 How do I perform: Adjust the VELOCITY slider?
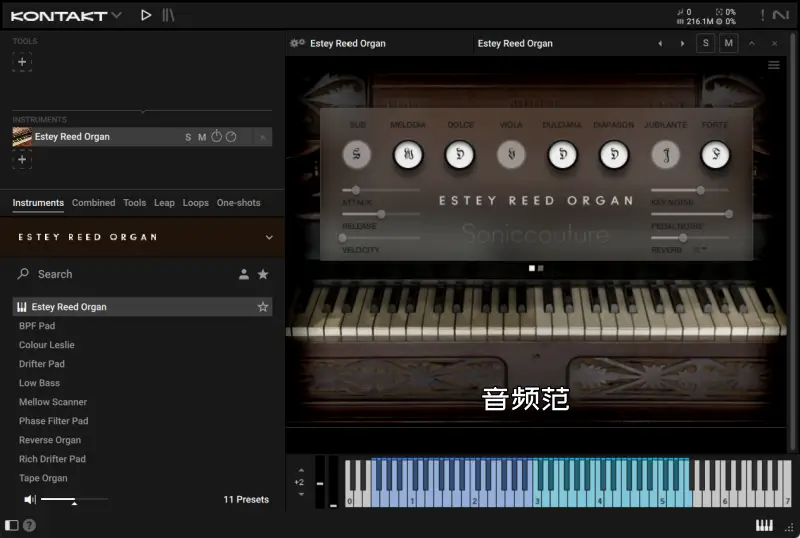pos(343,238)
